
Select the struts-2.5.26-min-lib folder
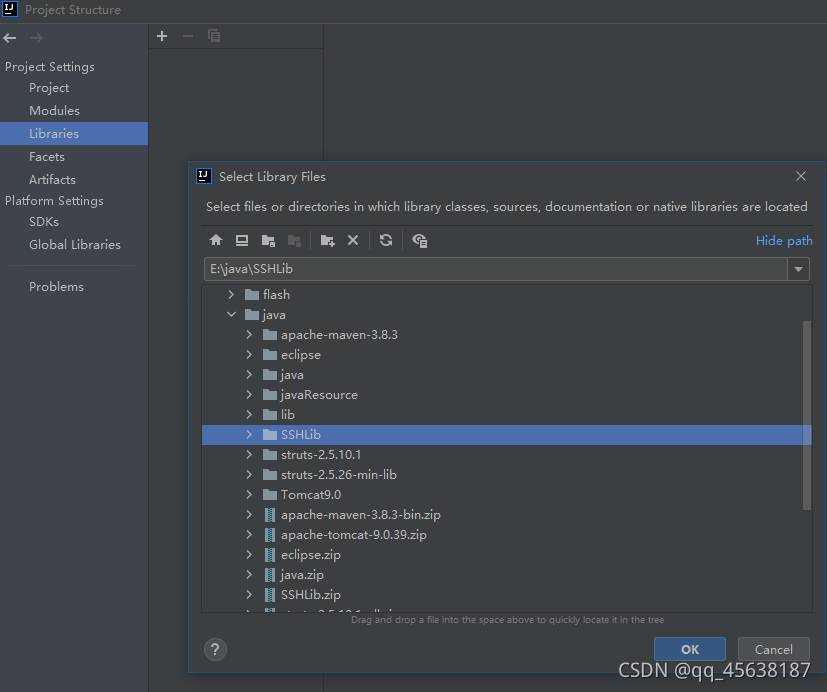506,475
